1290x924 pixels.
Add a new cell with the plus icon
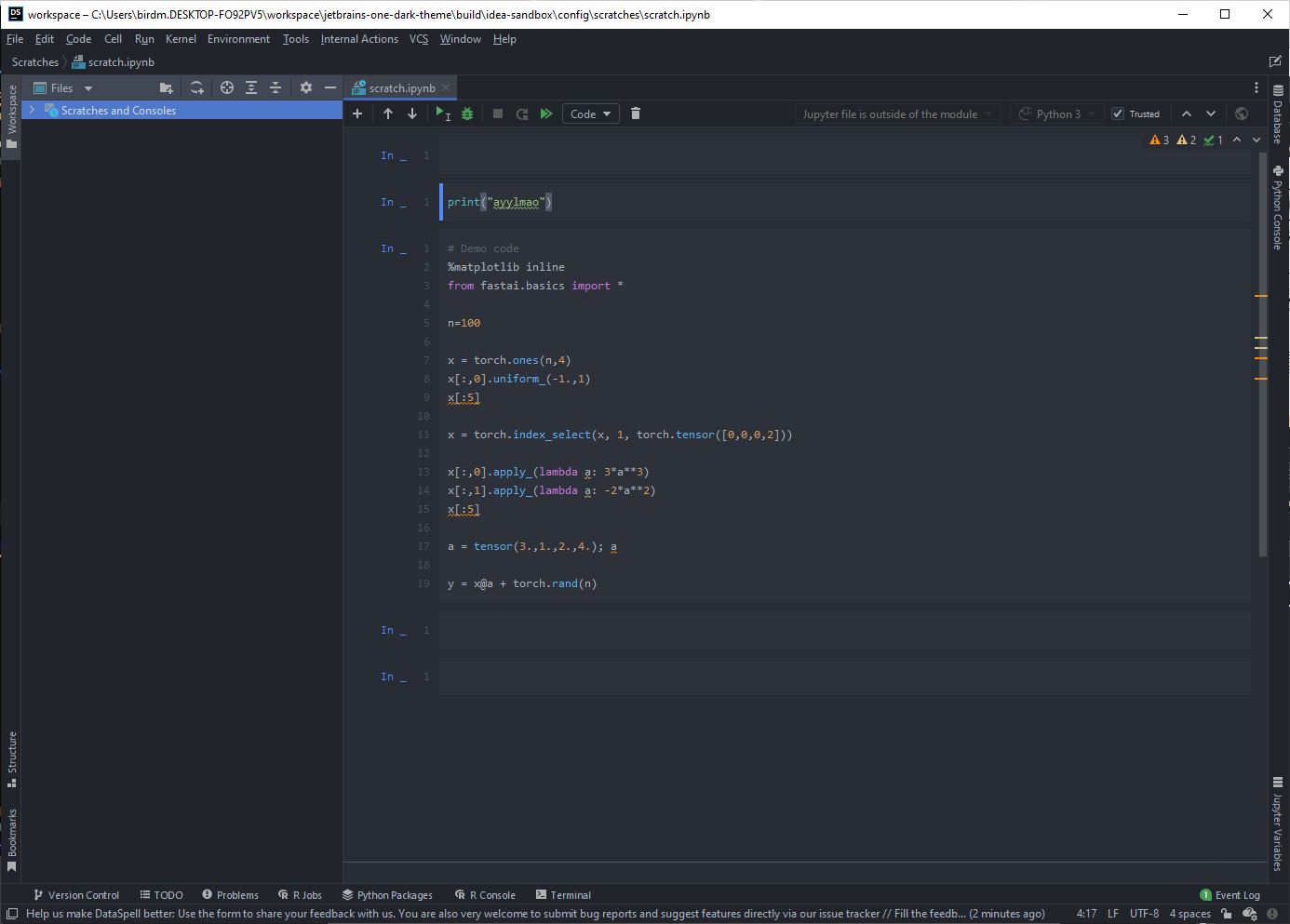357,113
